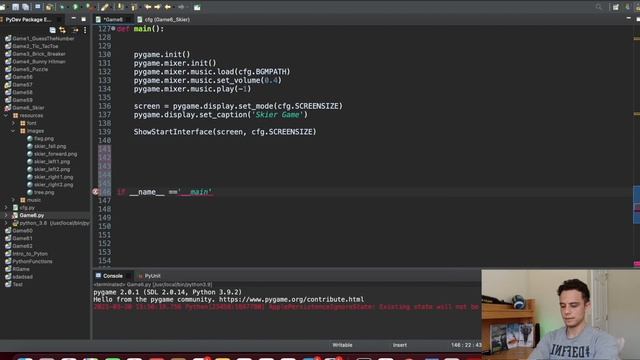The height and width of the screenshot is (360, 640).
Task: Open skier_right2.png file
Action: tap(53, 184)
